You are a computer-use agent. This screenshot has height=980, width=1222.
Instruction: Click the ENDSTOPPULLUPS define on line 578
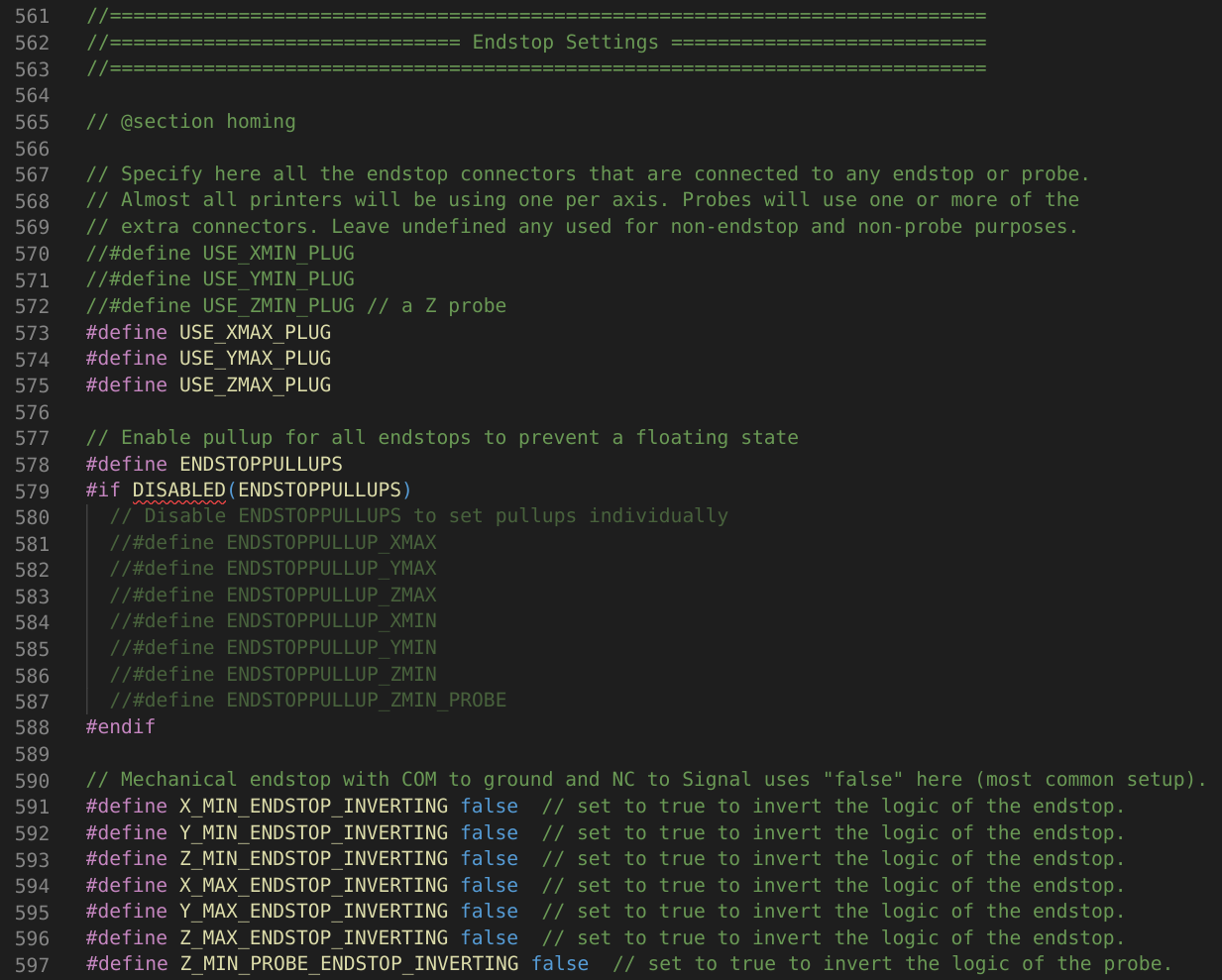pos(261,465)
